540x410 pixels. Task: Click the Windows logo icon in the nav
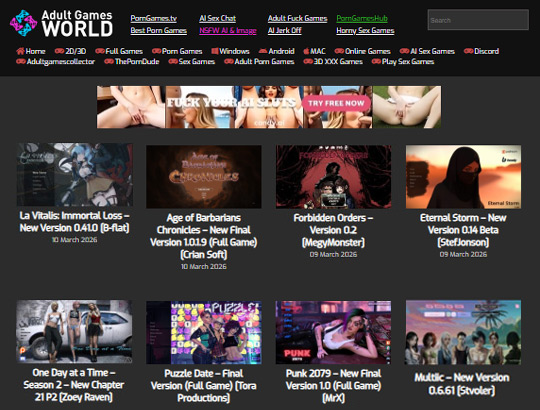(215, 51)
